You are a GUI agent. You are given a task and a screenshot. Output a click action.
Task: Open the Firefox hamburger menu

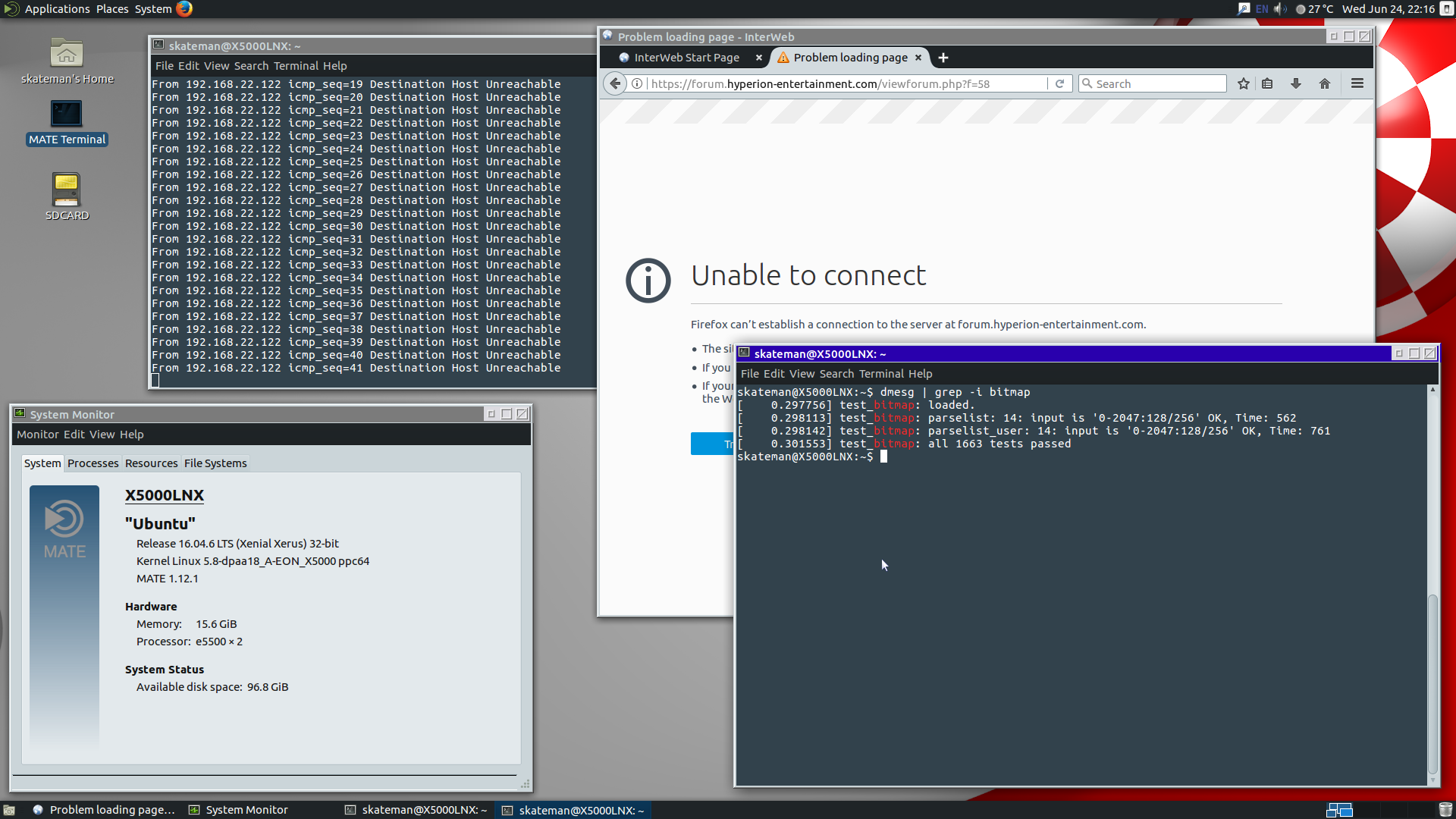pyautogui.click(x=1357, y=83)
